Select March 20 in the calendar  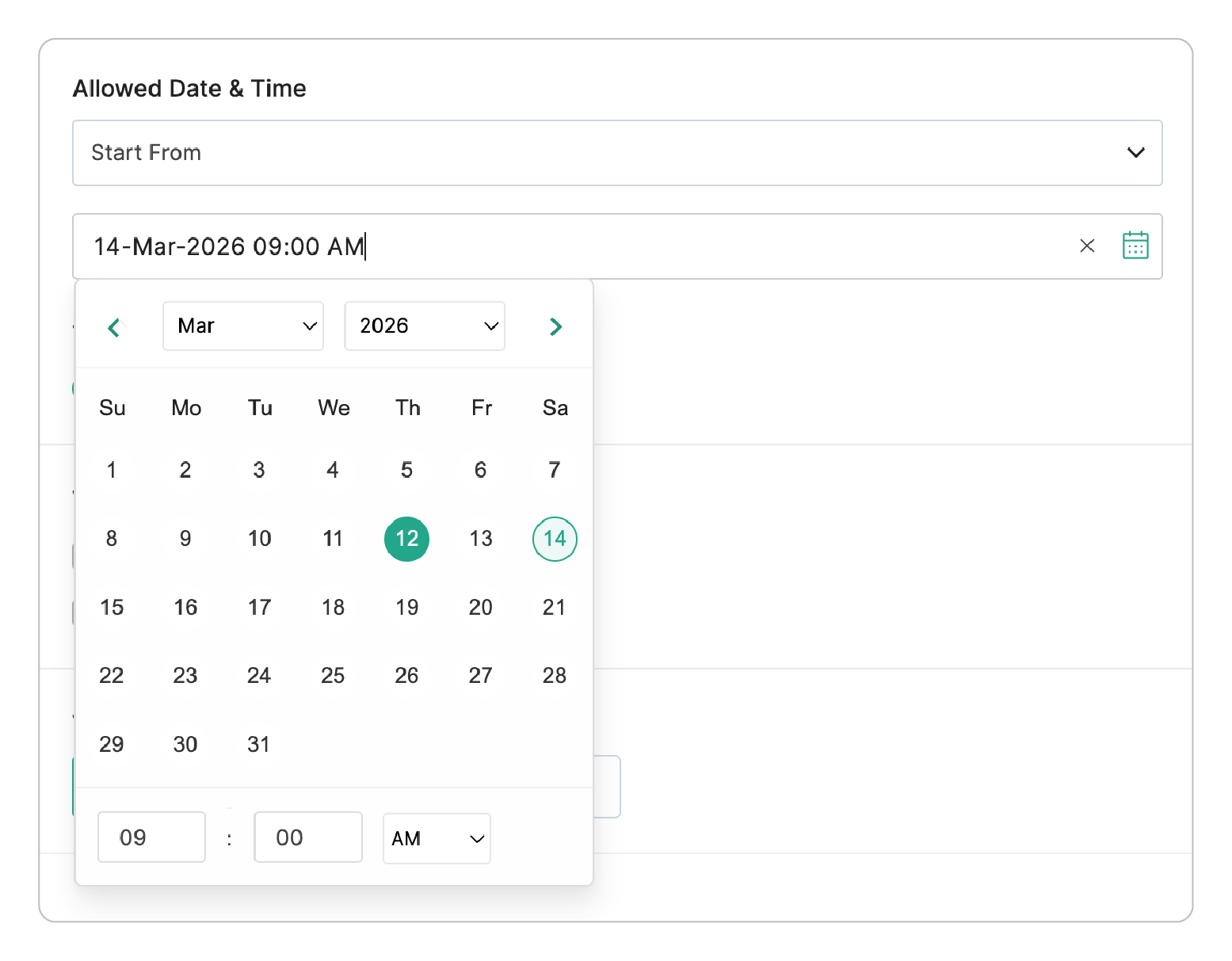tap(480, 607)
